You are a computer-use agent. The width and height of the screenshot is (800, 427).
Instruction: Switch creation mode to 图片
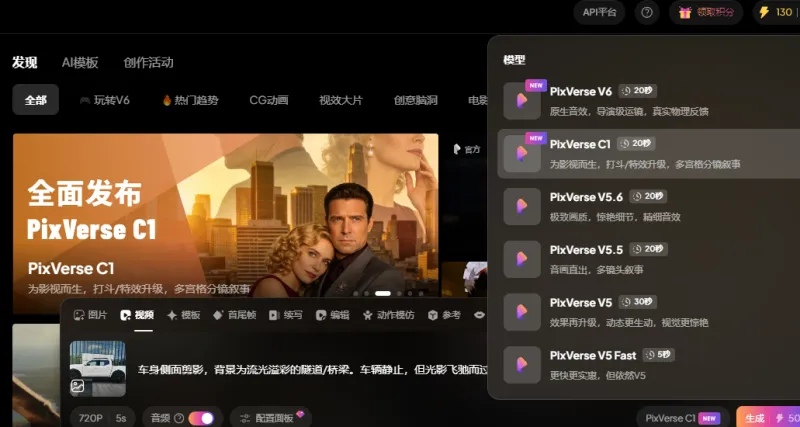point(90,315)
